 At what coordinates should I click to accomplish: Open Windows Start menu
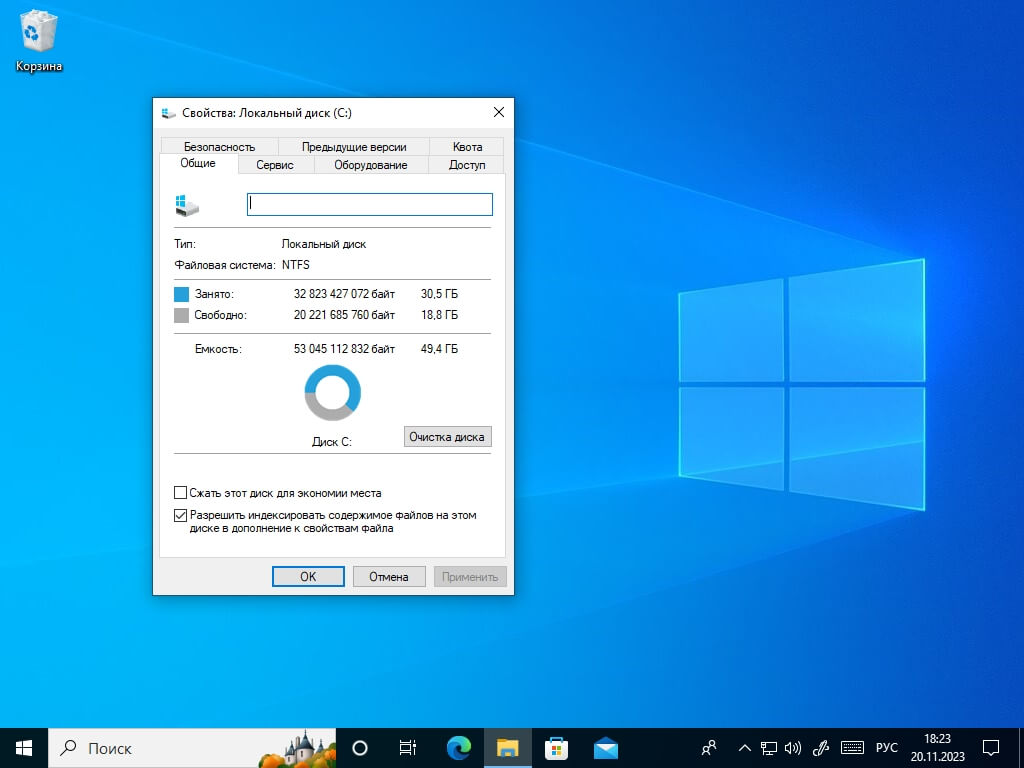coord(24,747)
